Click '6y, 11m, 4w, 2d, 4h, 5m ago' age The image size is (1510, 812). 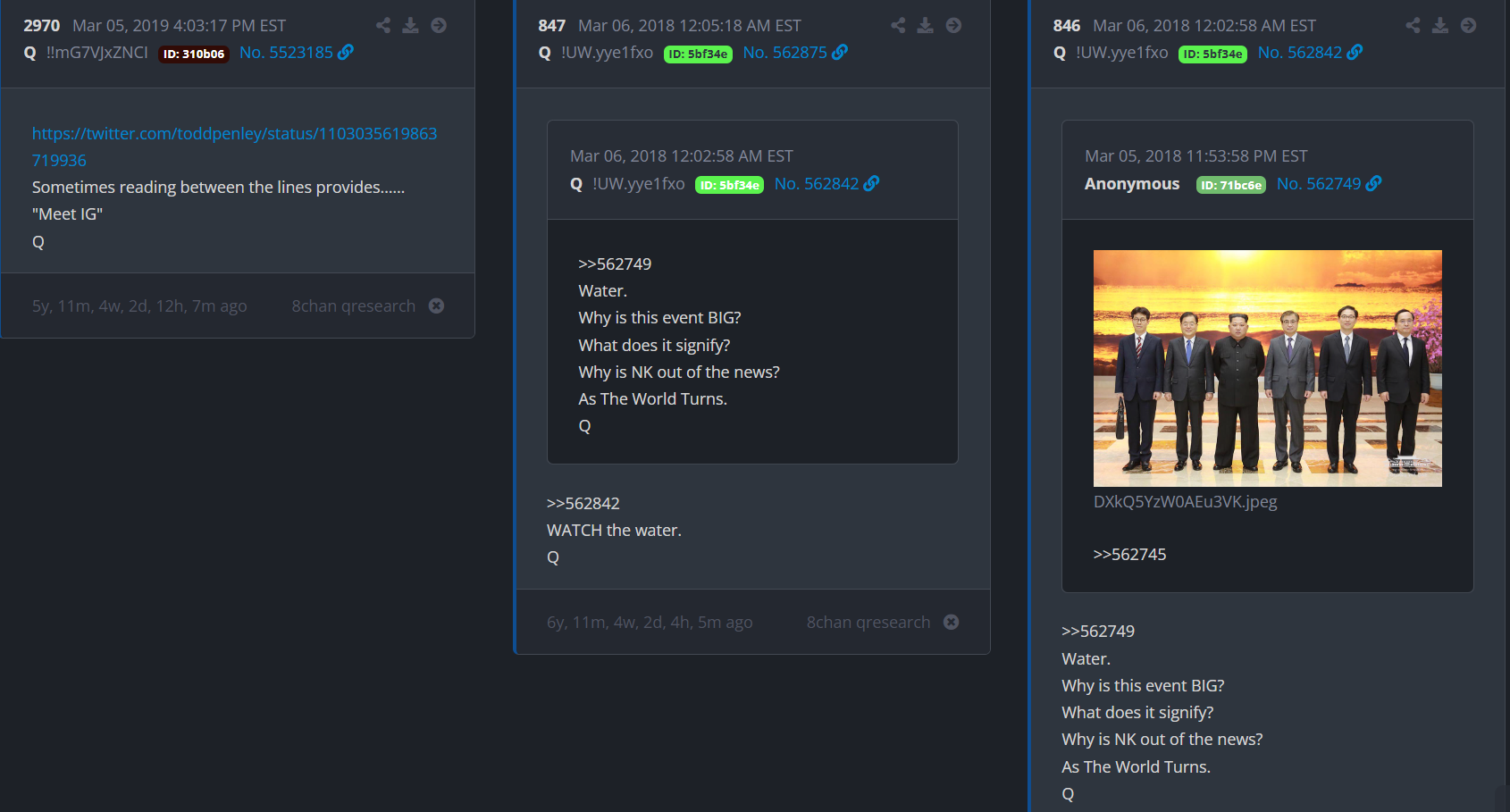(650, 622)
